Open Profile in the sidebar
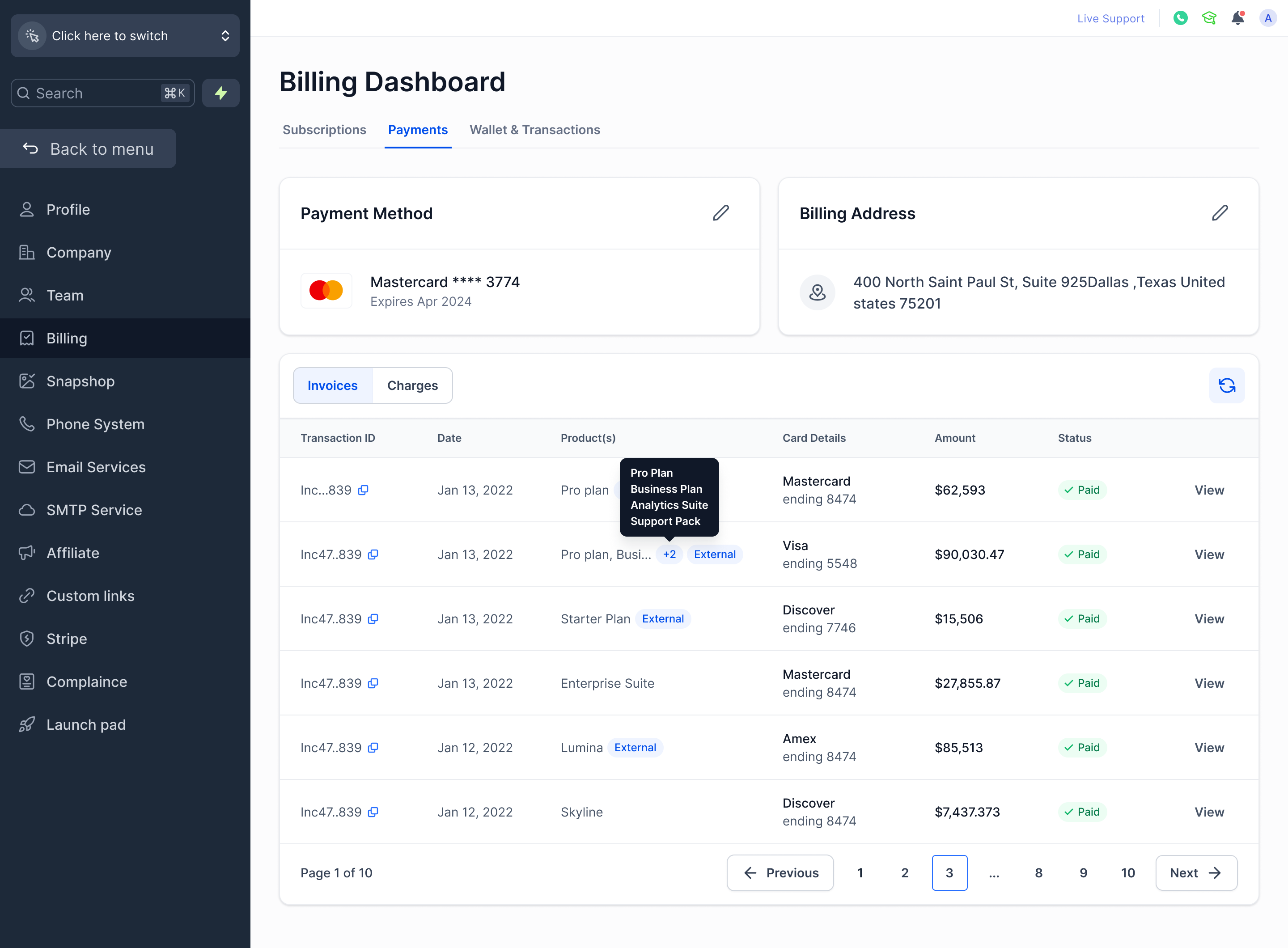 [x=125, y=209]
